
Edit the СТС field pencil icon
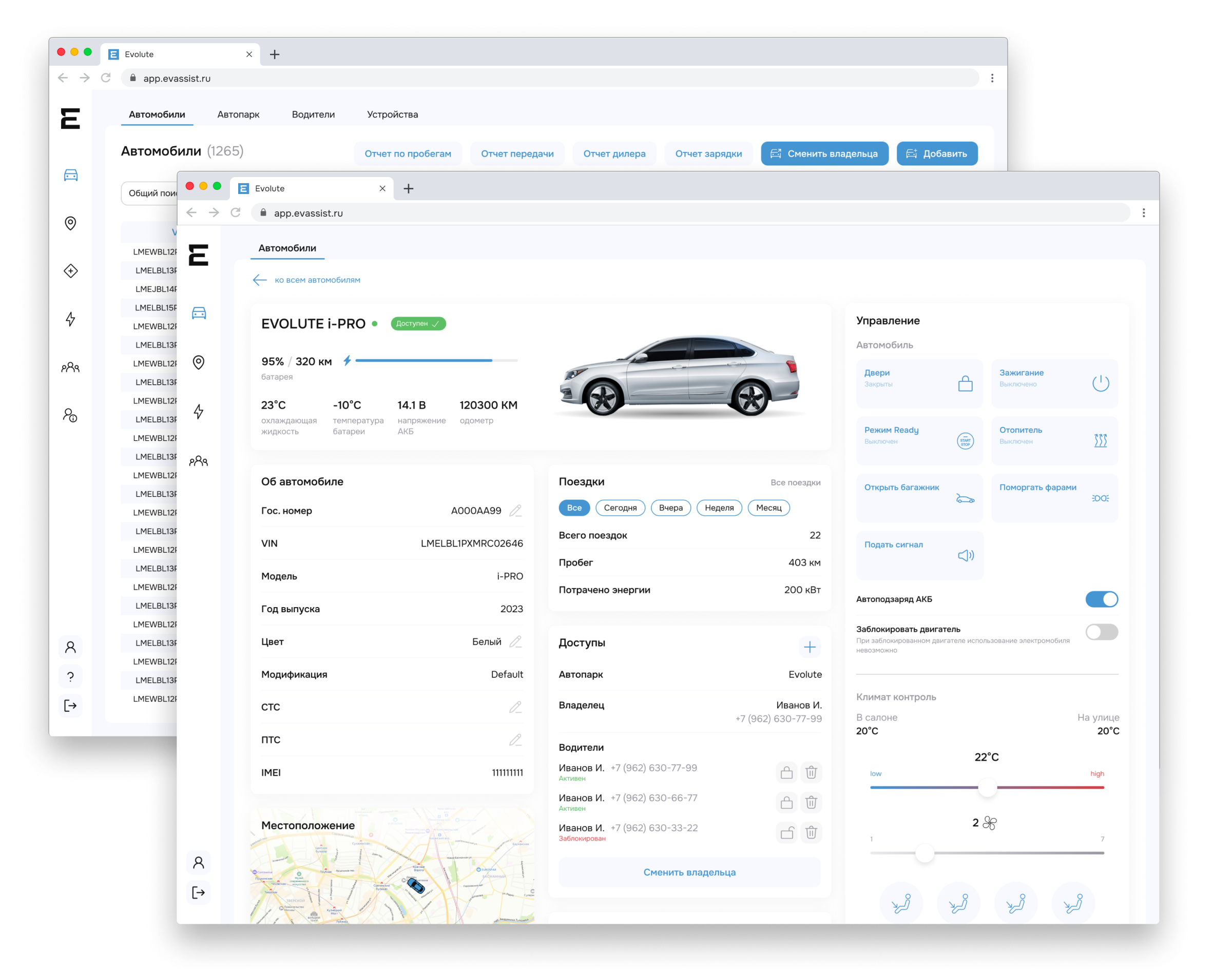516,708
